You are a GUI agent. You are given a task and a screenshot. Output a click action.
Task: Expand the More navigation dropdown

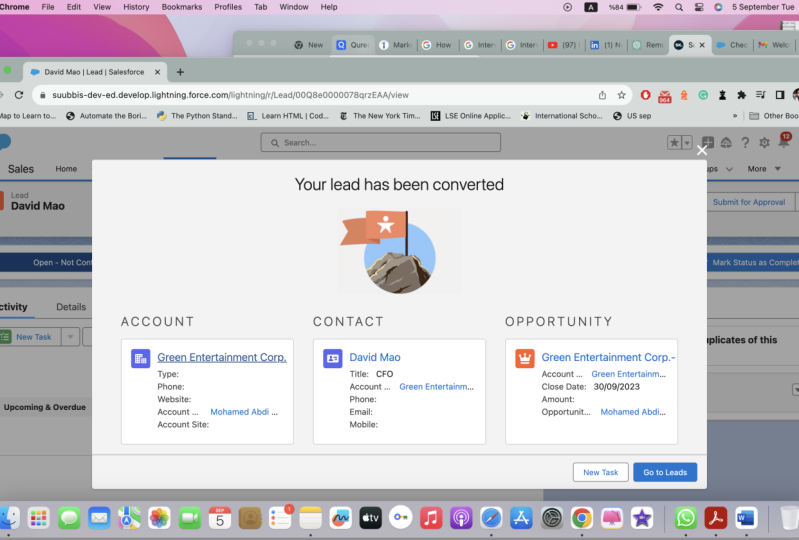pos(764,169)
